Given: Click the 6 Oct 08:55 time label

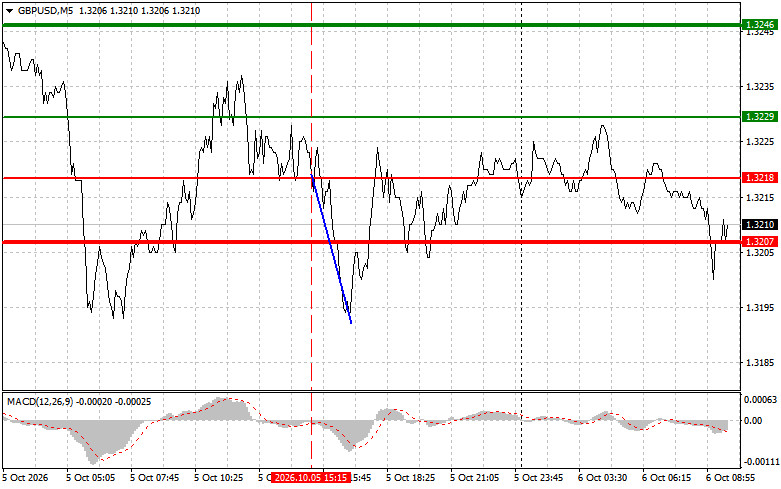Looking at the screenshot, I should coord(731,478).
